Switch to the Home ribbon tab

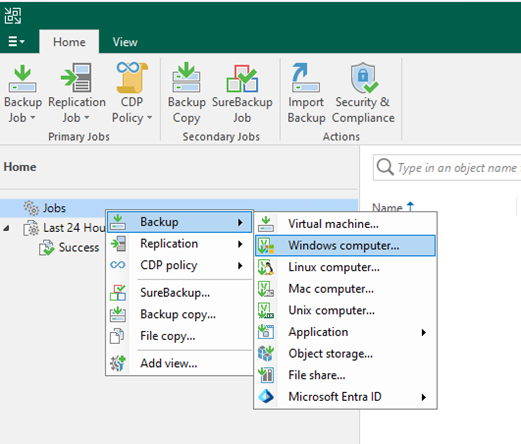coord(69,42)
